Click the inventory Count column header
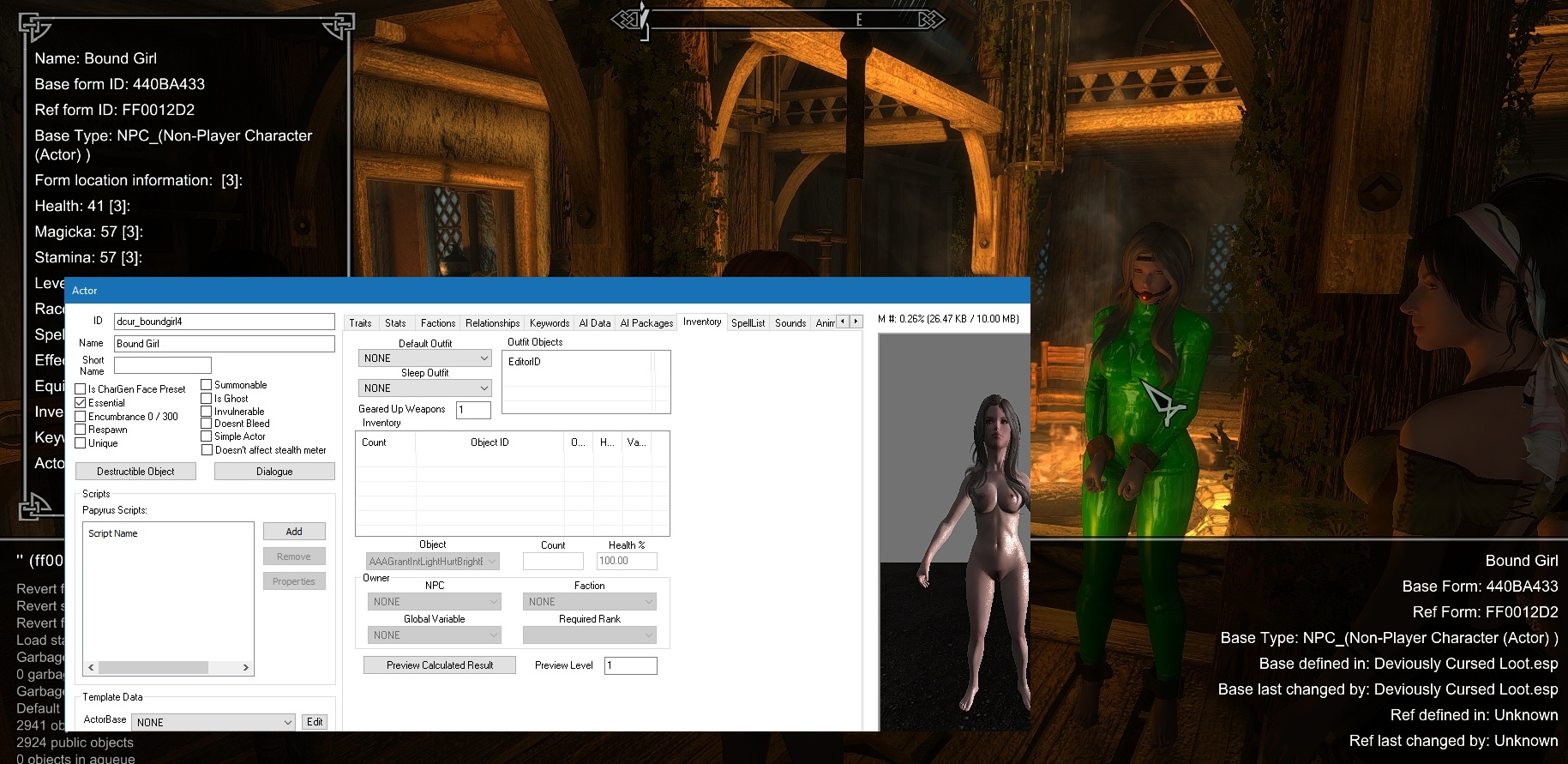The height and width of the screenshot is (764, 1568). point(386,442)
